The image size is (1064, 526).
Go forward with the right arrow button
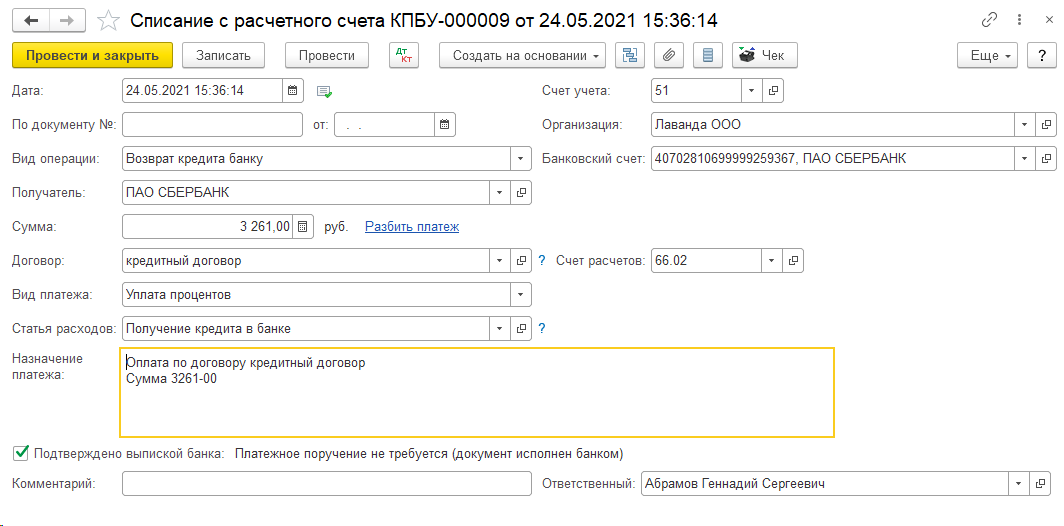click(66, 20)
